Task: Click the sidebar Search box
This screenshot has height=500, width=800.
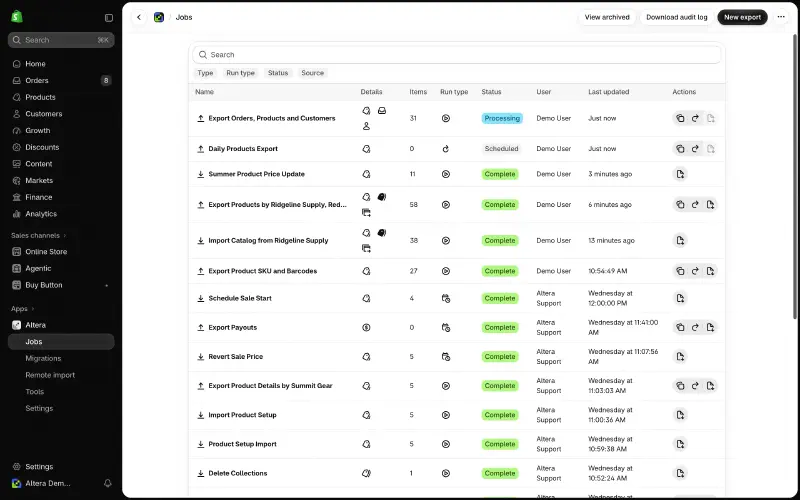Action: 61,40
